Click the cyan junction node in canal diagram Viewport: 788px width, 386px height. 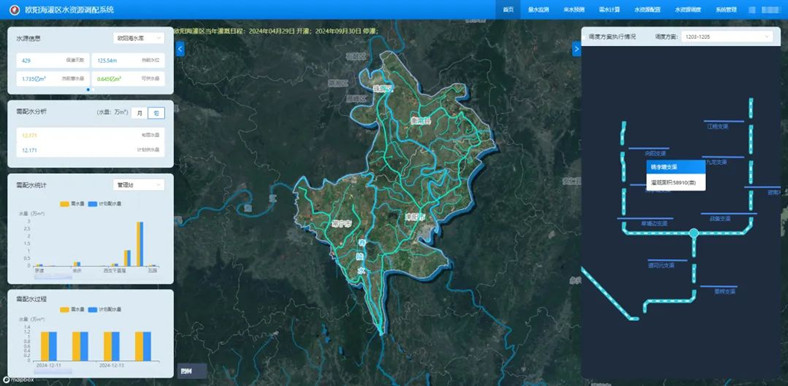[x=694, y=233]
